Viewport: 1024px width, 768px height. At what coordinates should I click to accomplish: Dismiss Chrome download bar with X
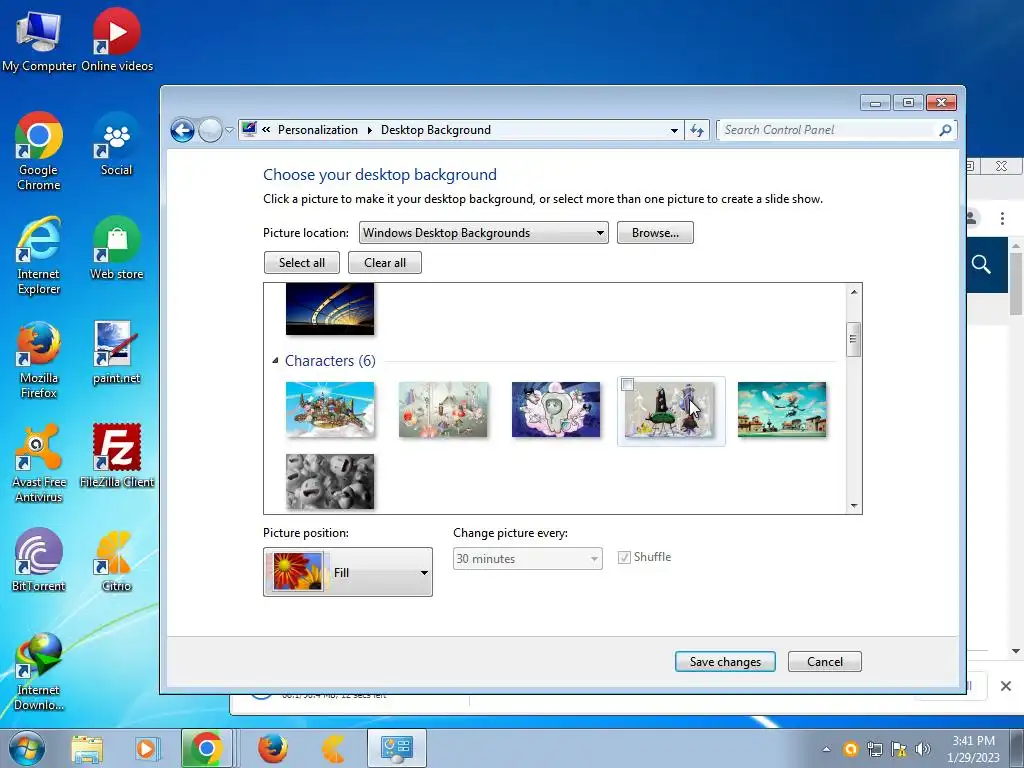[1006, 686]
